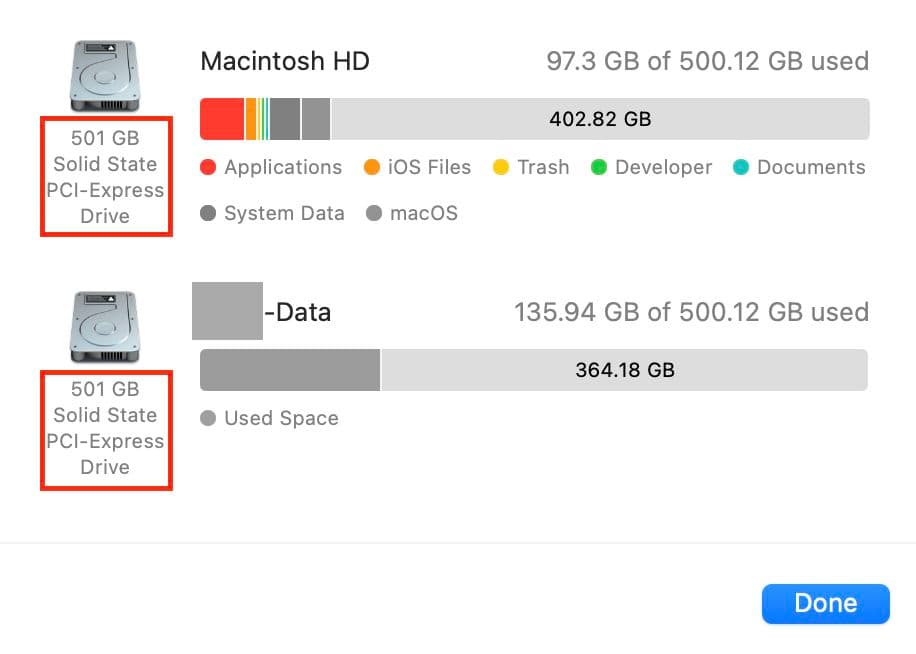Click the Used Space legend dot
This screenshot has width=916, height=654.
click(208, 419)
